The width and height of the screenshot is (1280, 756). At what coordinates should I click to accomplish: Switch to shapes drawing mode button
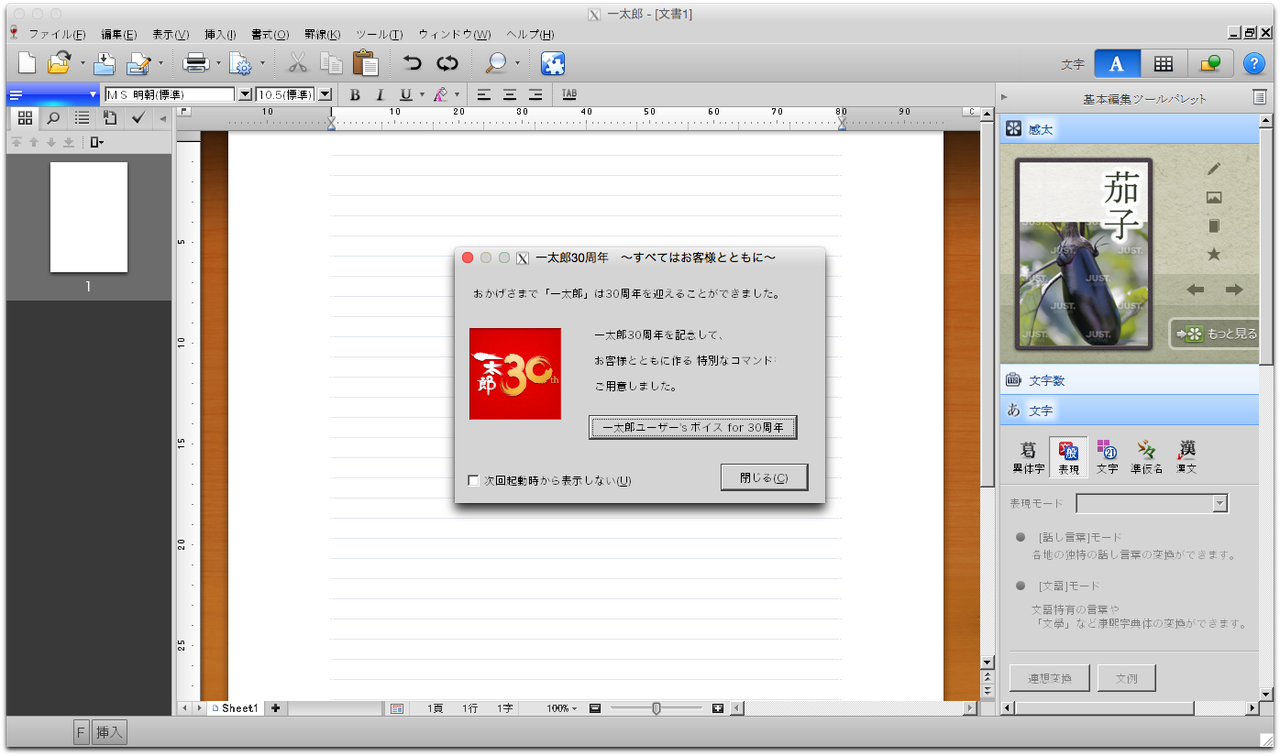(1210, 63)
